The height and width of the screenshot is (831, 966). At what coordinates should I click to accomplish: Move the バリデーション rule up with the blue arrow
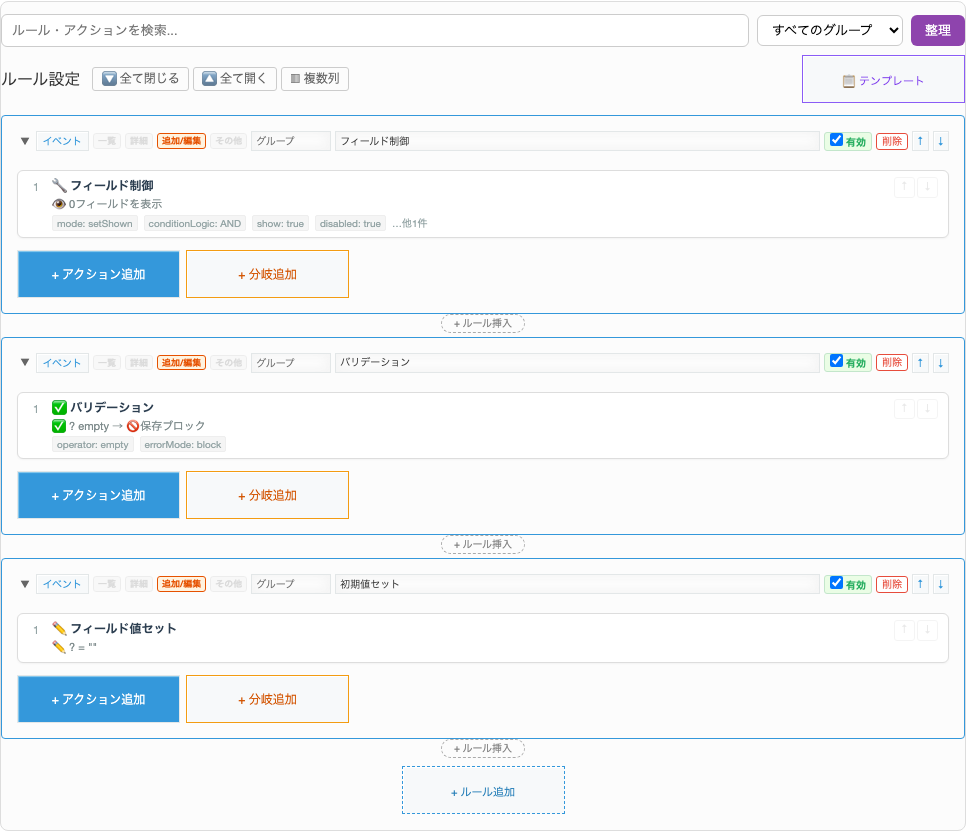(x=920, y=363)
